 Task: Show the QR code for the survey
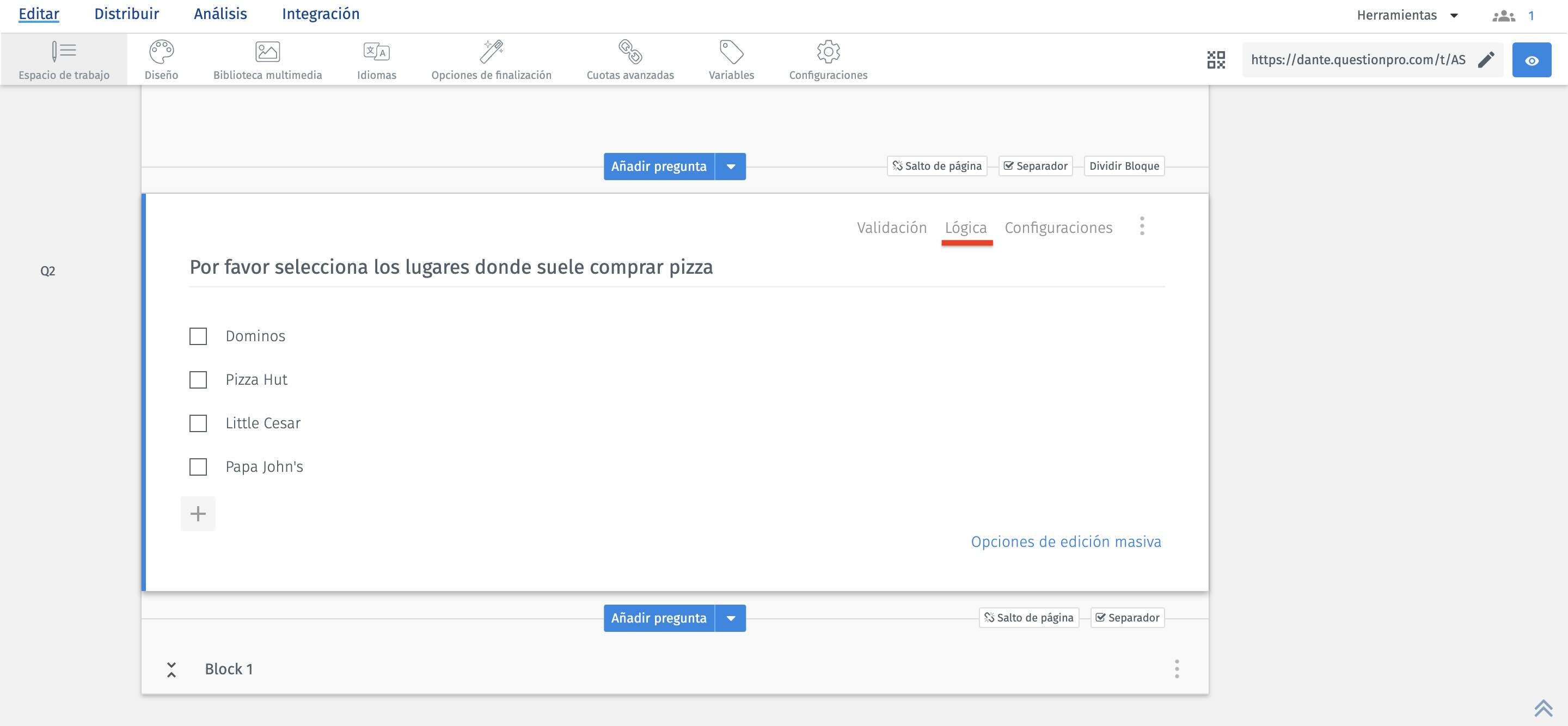coord(1215,60)
